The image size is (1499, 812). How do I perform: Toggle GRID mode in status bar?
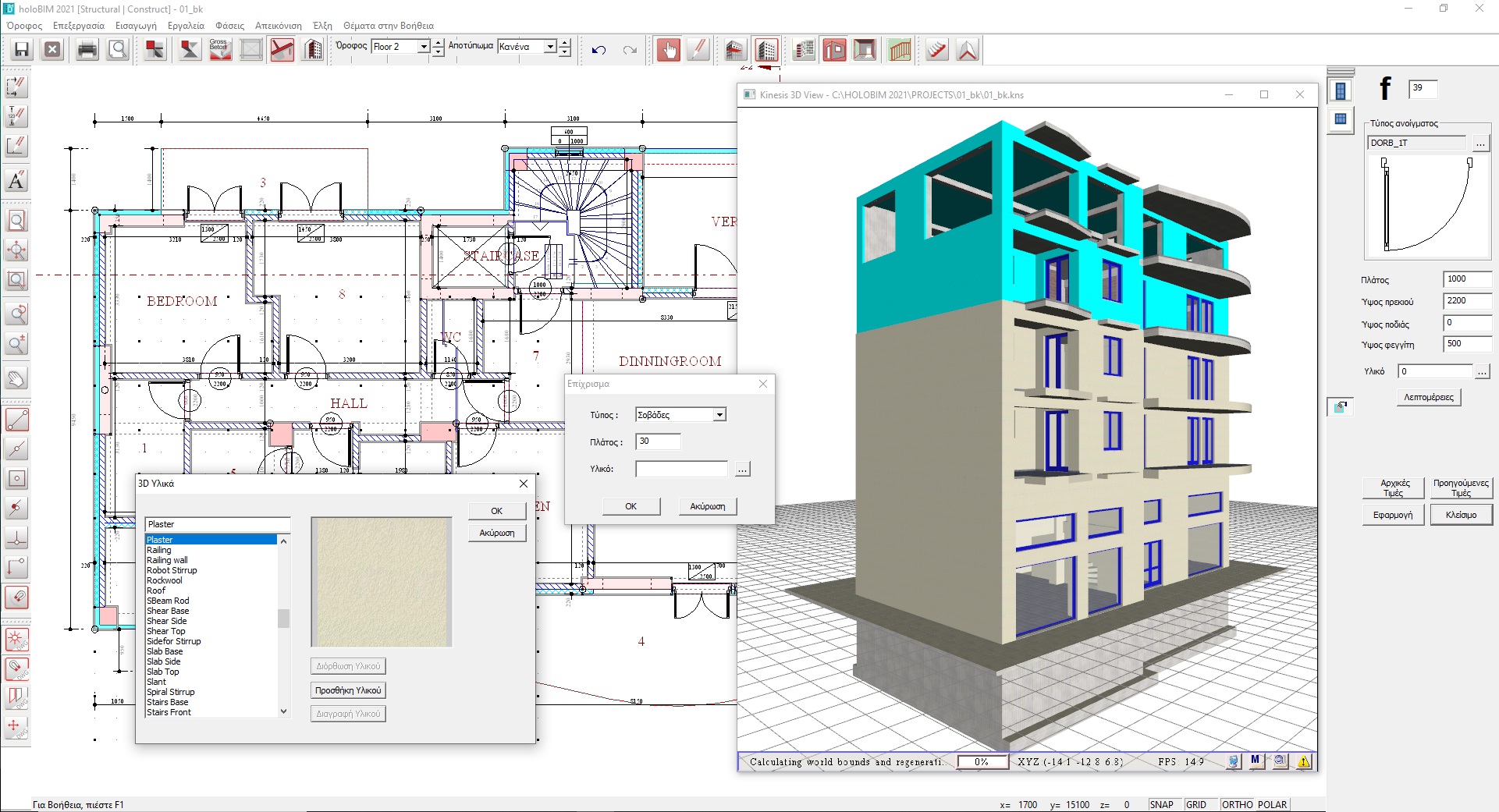[1196, 804]
